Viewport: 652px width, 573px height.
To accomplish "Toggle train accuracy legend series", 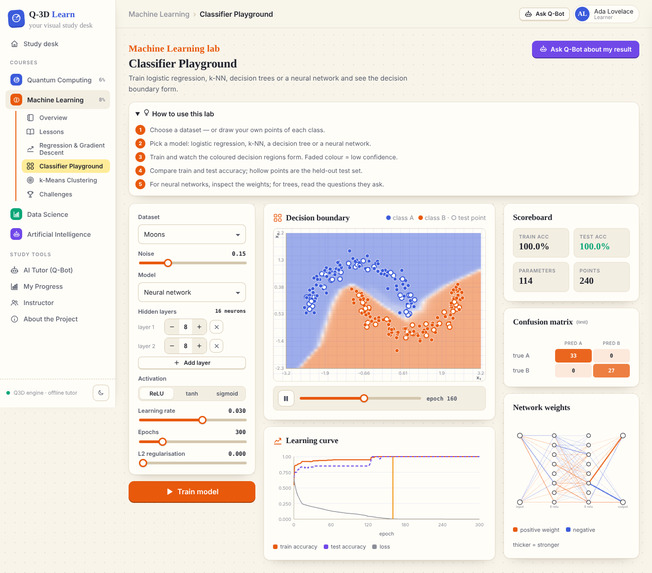I will (x=295, y=546).
